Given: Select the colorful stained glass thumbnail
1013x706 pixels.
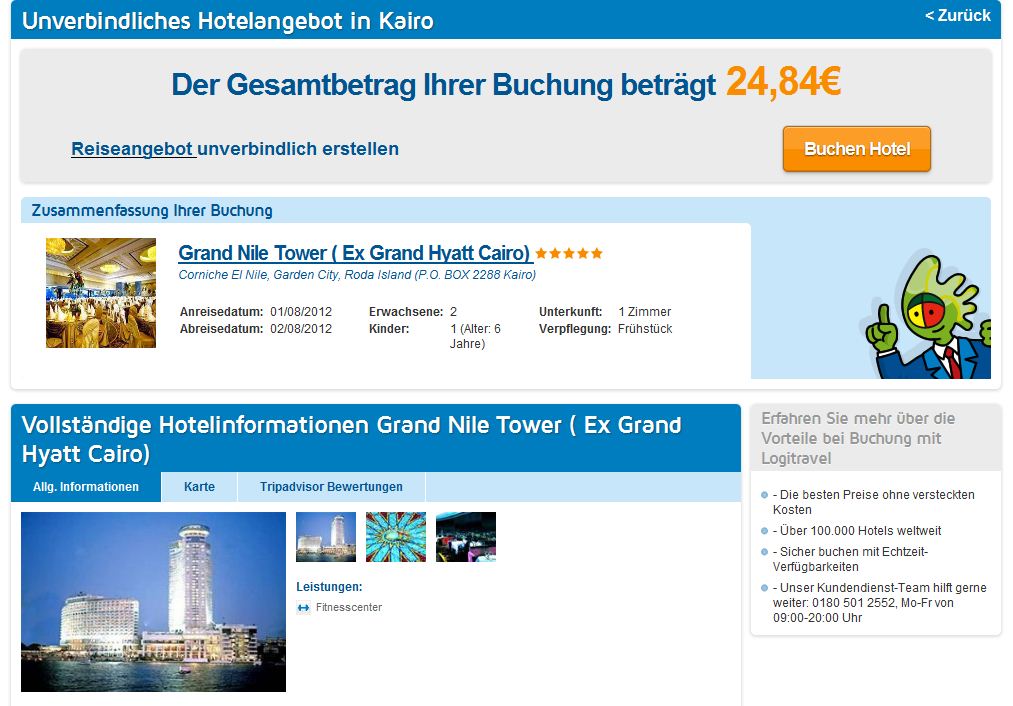Looking at the screenshot, I should (396, 537).
